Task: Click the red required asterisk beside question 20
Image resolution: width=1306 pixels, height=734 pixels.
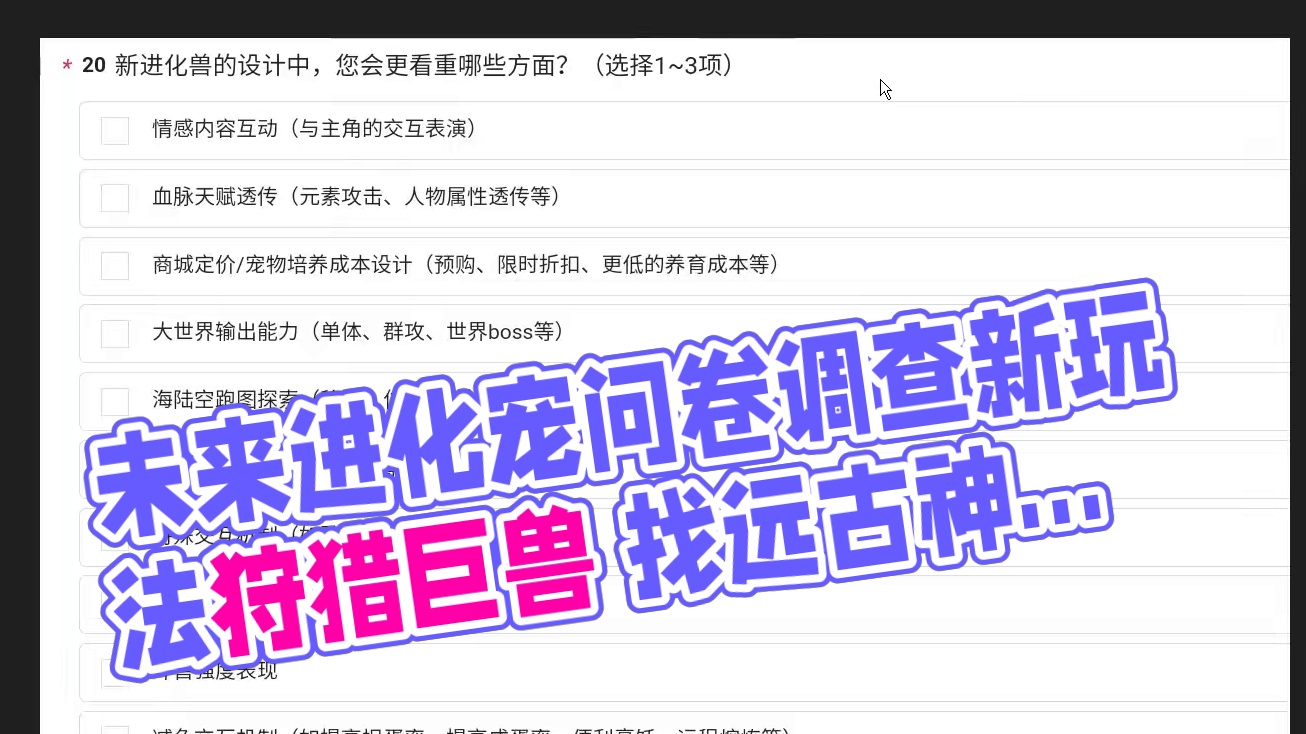Action: (x=66, y=66)
